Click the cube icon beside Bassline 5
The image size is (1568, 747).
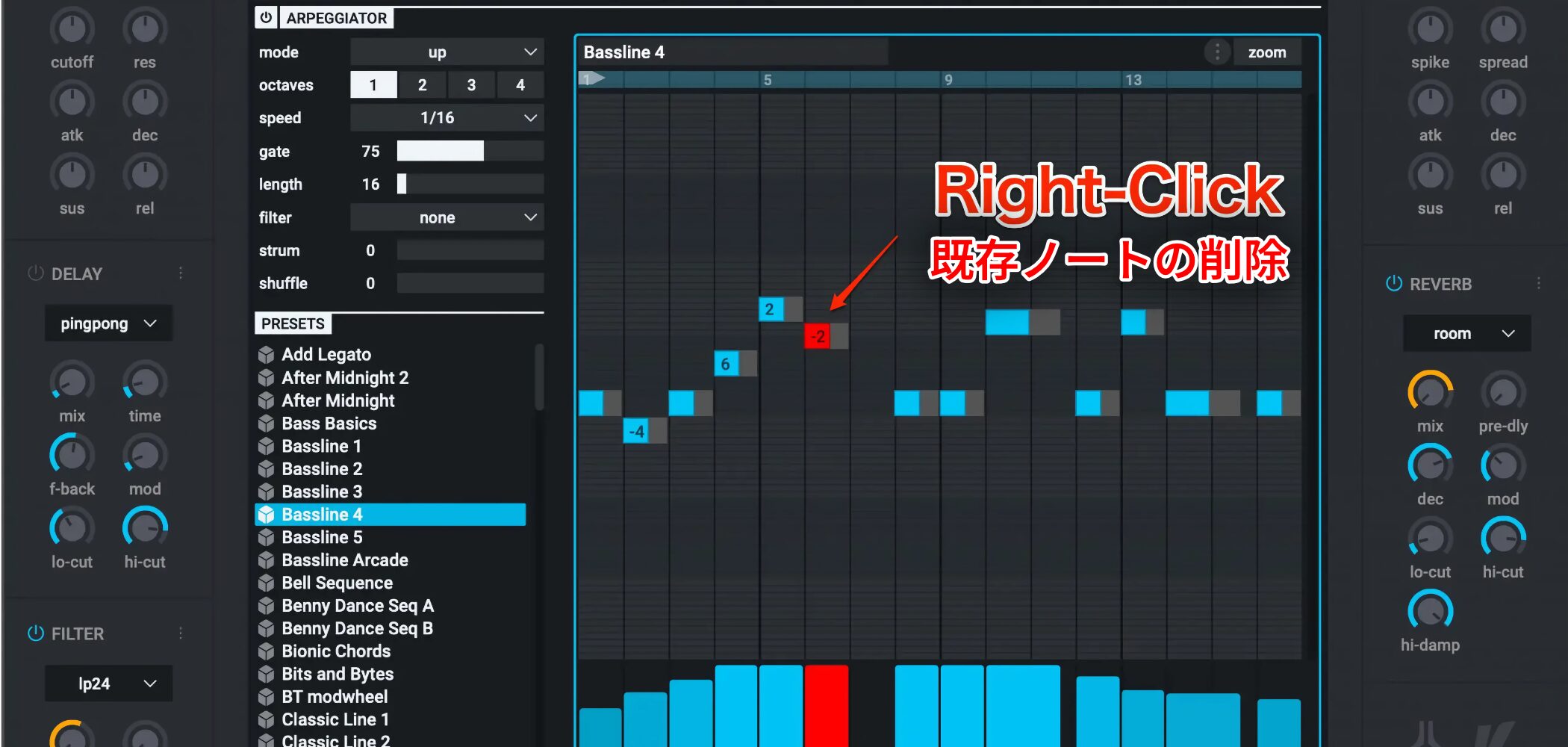(266, 538)
